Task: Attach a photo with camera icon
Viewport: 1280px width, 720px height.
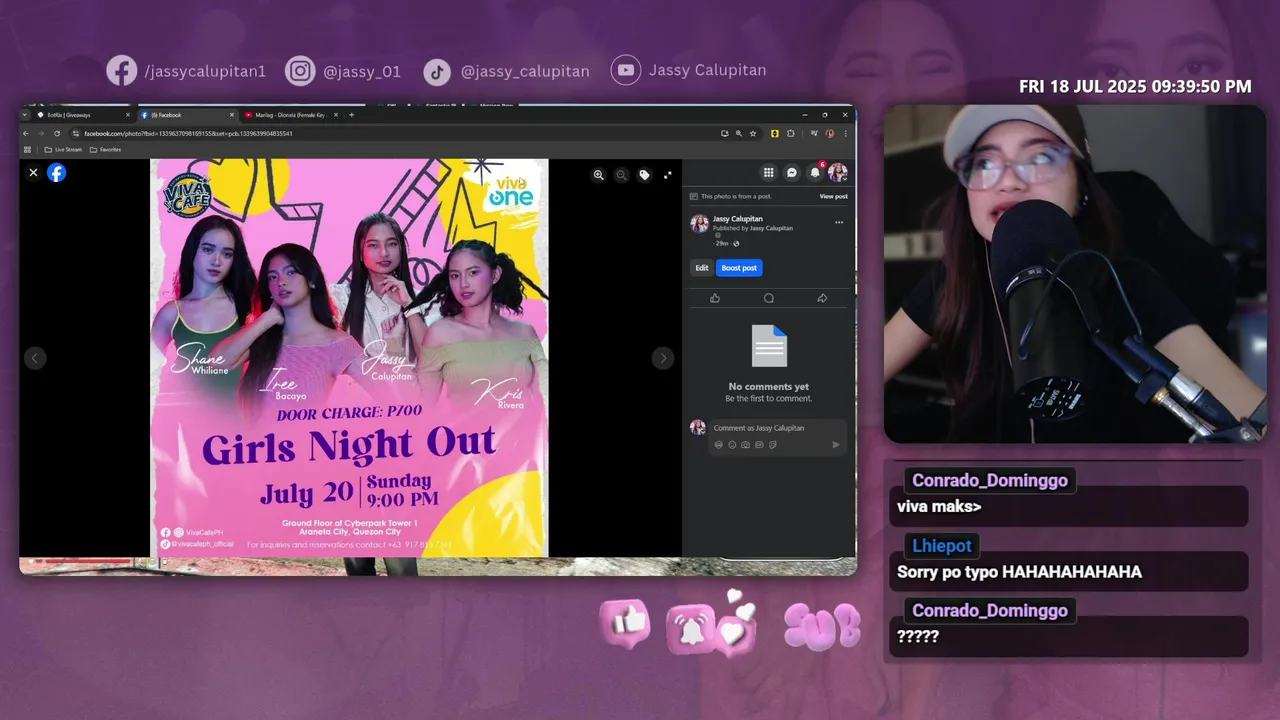Action: (x=745, y=444)
